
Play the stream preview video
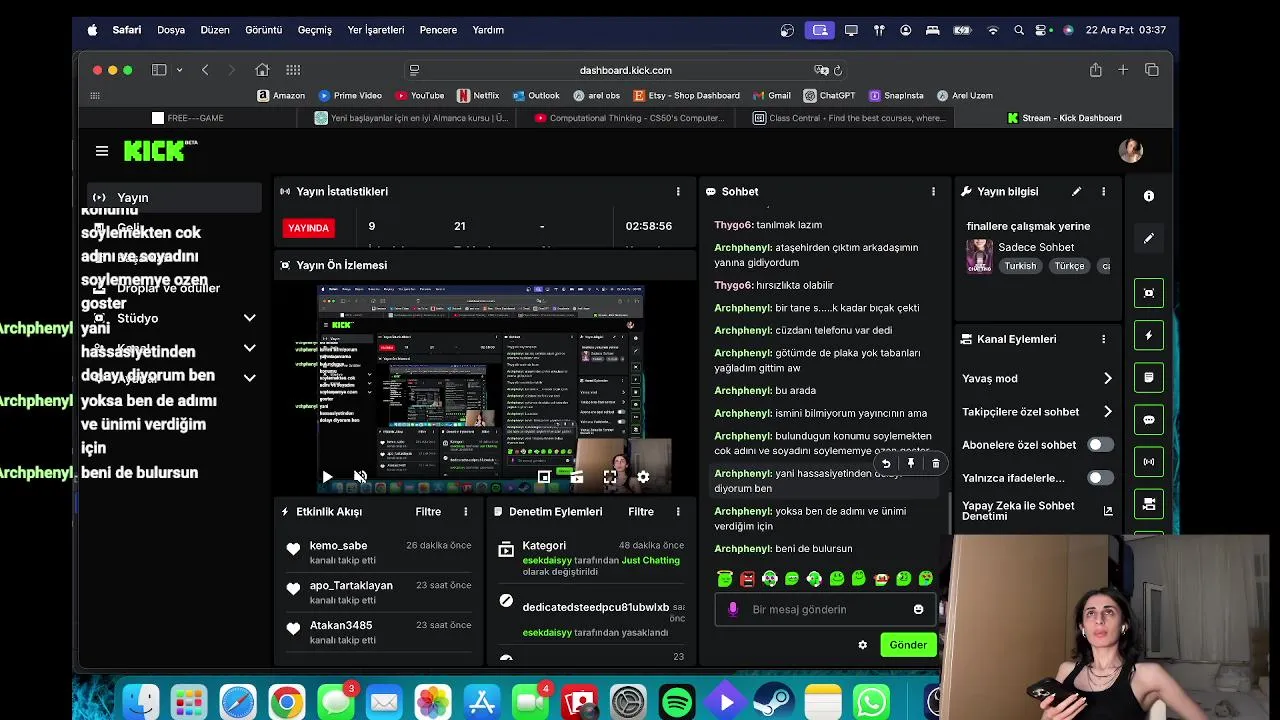[327, 477]
